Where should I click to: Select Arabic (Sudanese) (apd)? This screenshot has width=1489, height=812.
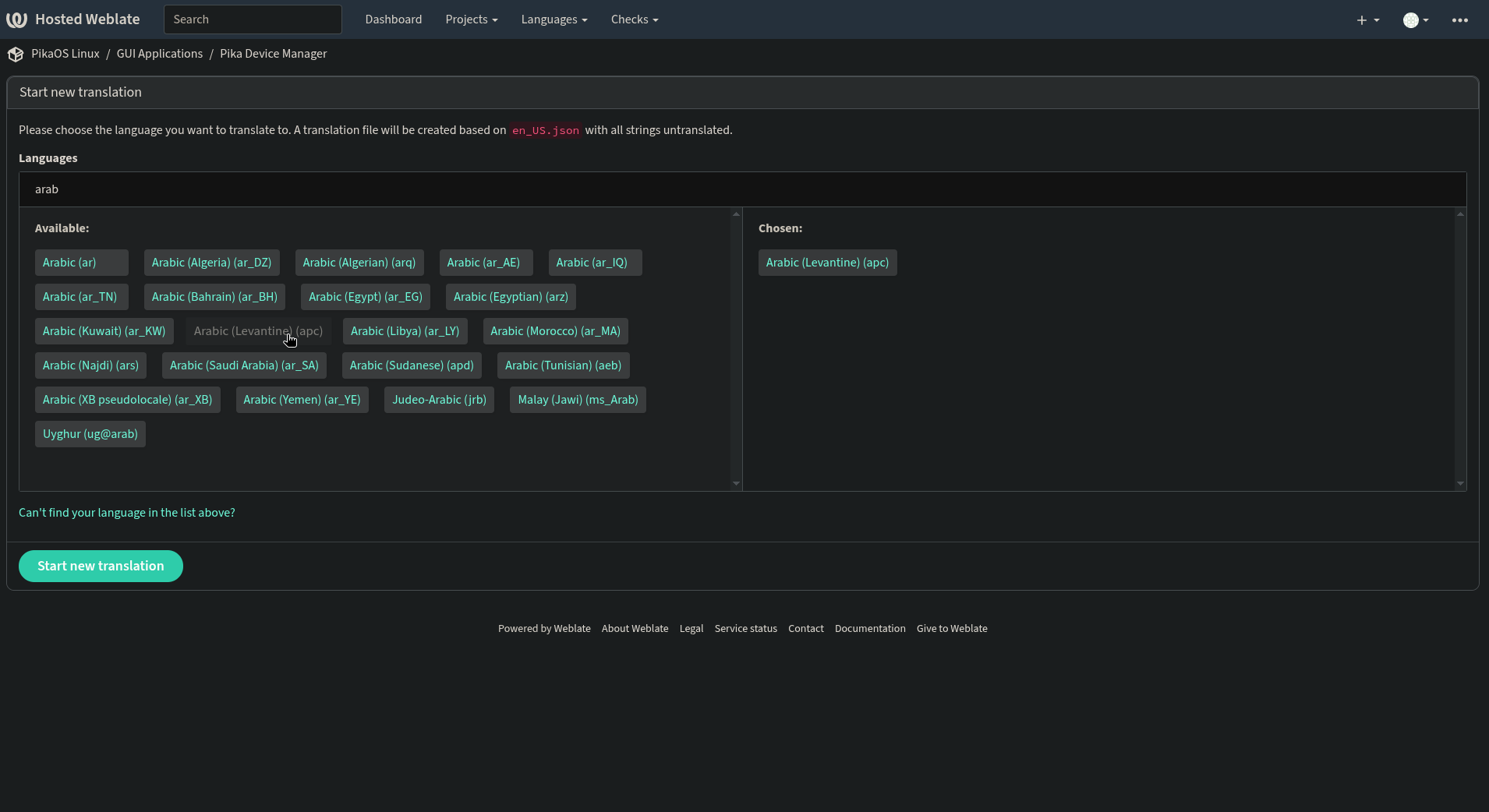tap(412, 365)
